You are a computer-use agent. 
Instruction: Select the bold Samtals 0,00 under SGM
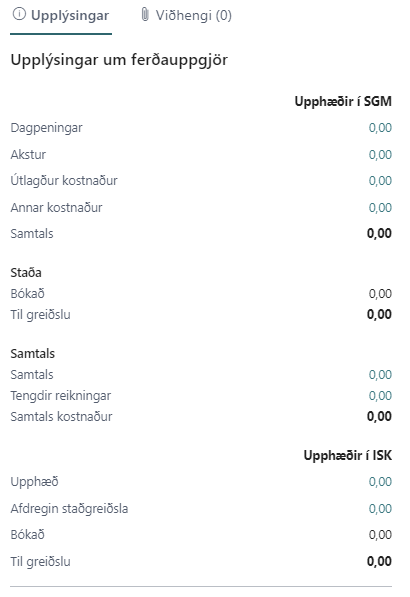pos(379,233)
